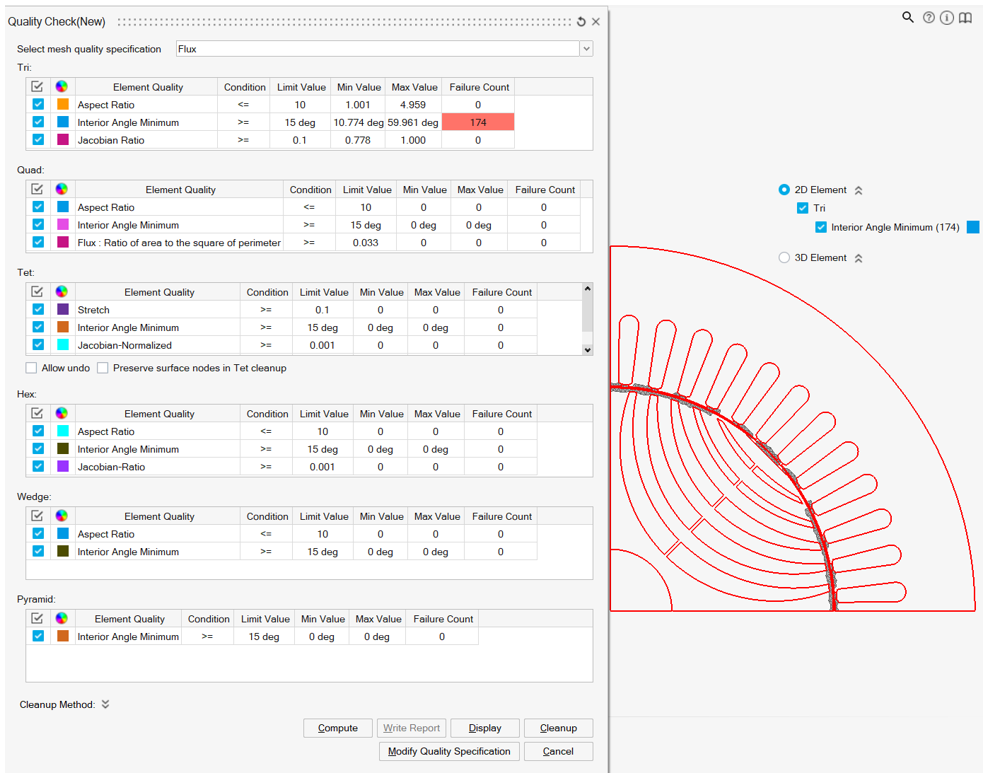Select the 3D Element radio button

pos(784,258)
